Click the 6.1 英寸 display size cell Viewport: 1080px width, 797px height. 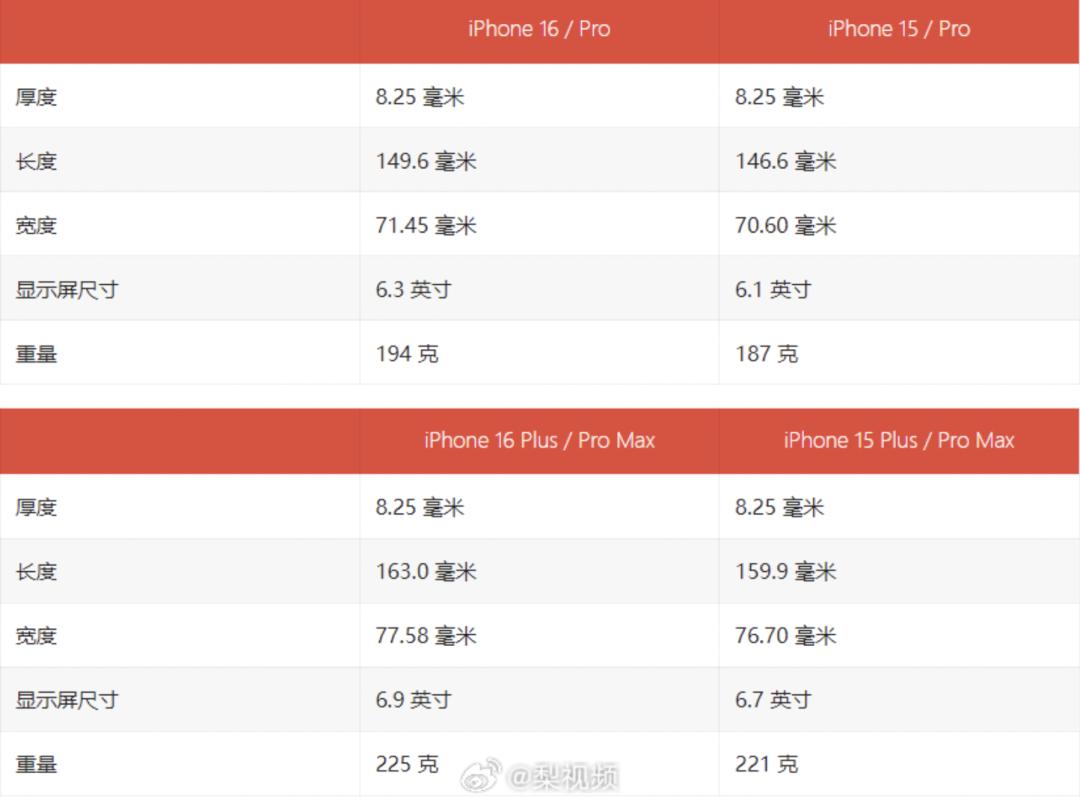click(772, 289)
